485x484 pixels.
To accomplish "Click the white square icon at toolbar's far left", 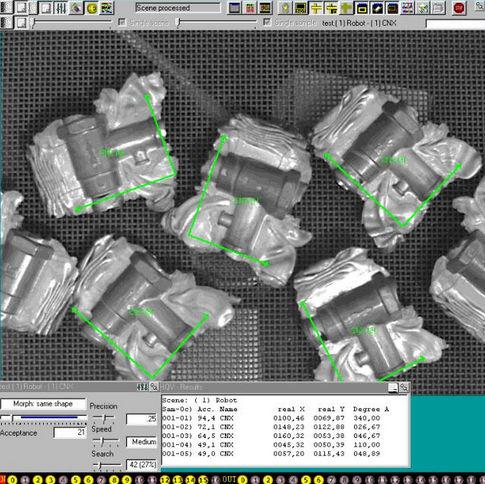I will click(22, 8).
